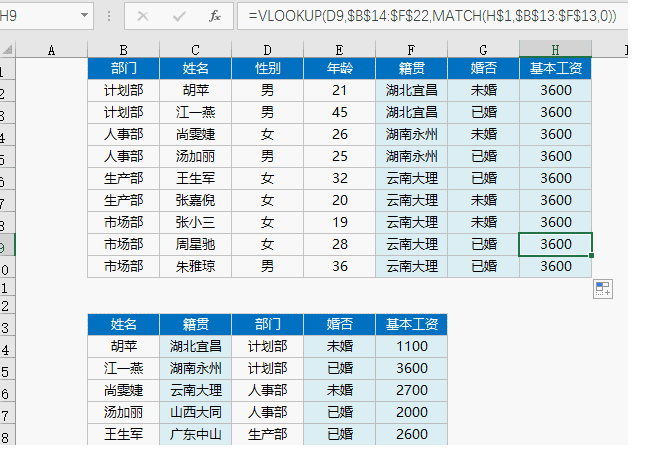Click cell 湖北宜昌 in lower table
646x457 pixels.
coord(195,346)
